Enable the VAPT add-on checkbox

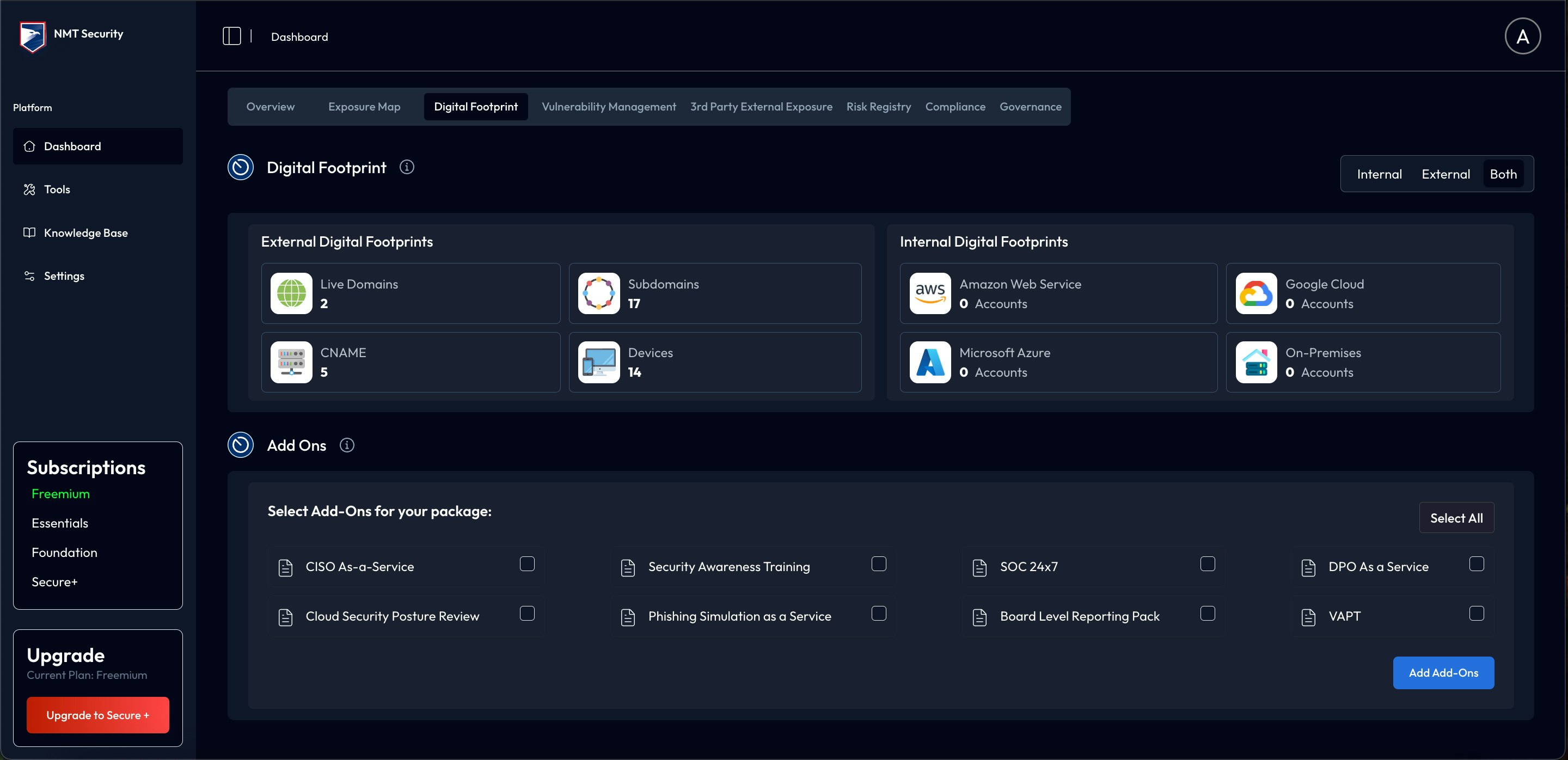(x=1477, y=614)
